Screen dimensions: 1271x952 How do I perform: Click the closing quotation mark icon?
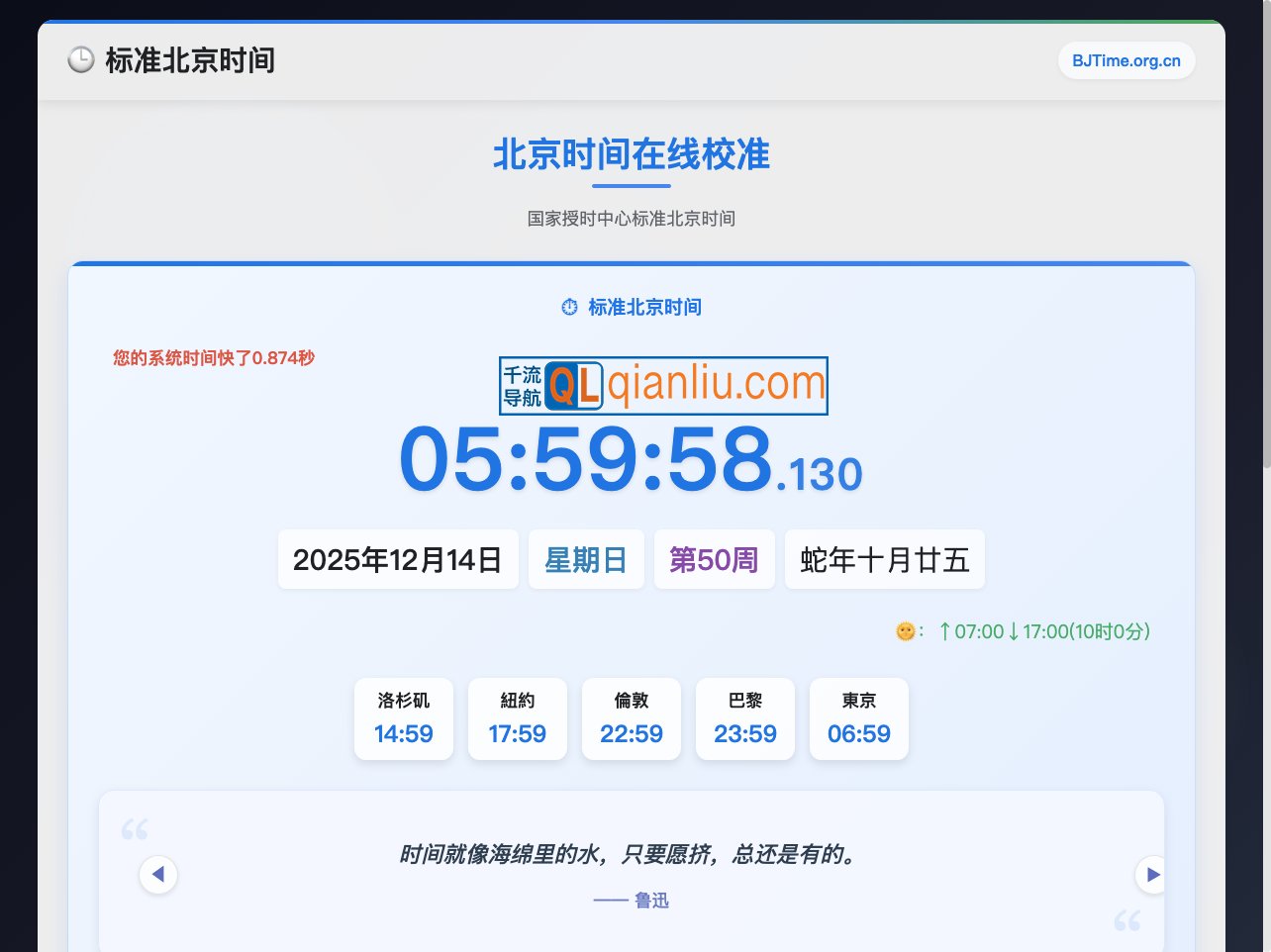[x=1125, y=920]
